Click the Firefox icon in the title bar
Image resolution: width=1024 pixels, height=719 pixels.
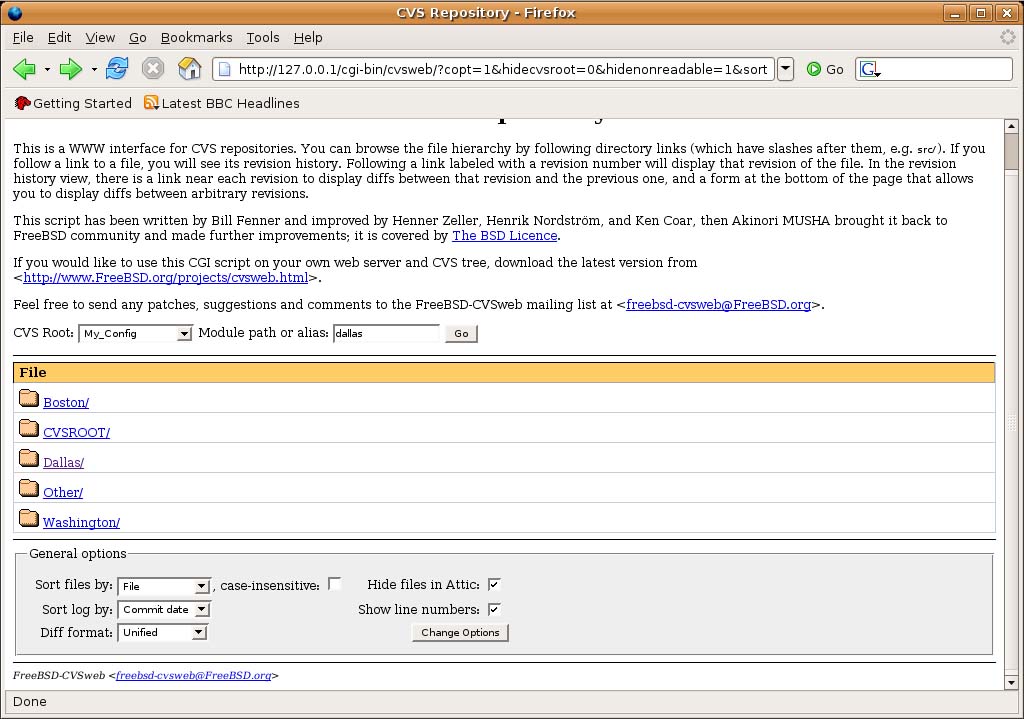(x=14, y=12)
